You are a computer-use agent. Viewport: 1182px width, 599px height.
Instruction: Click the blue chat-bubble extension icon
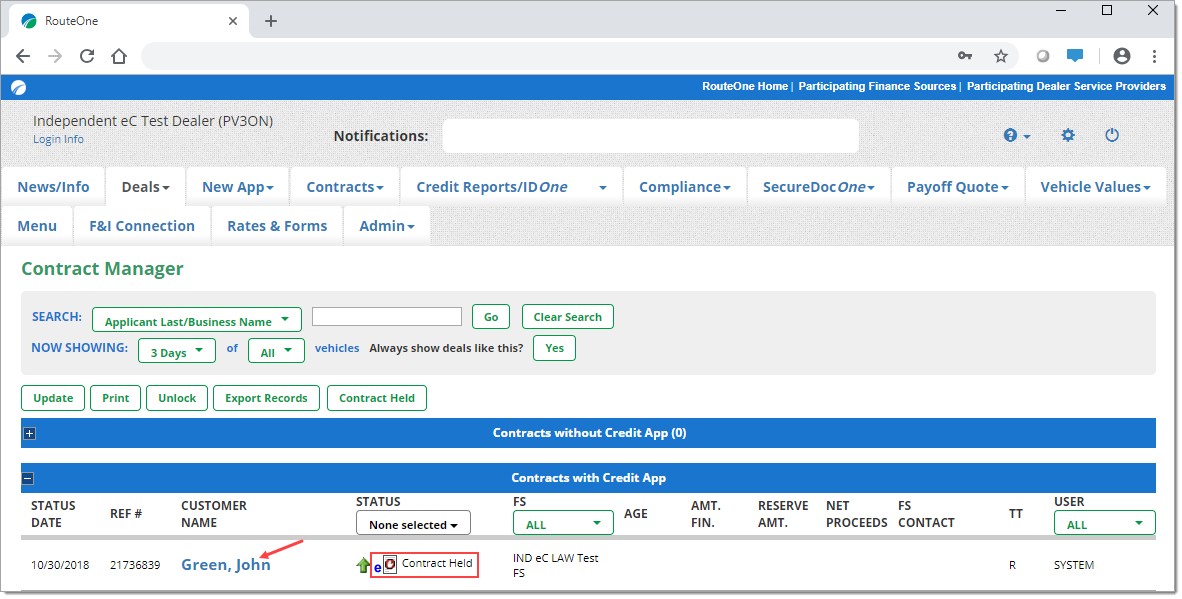[x=1075, y=56]
